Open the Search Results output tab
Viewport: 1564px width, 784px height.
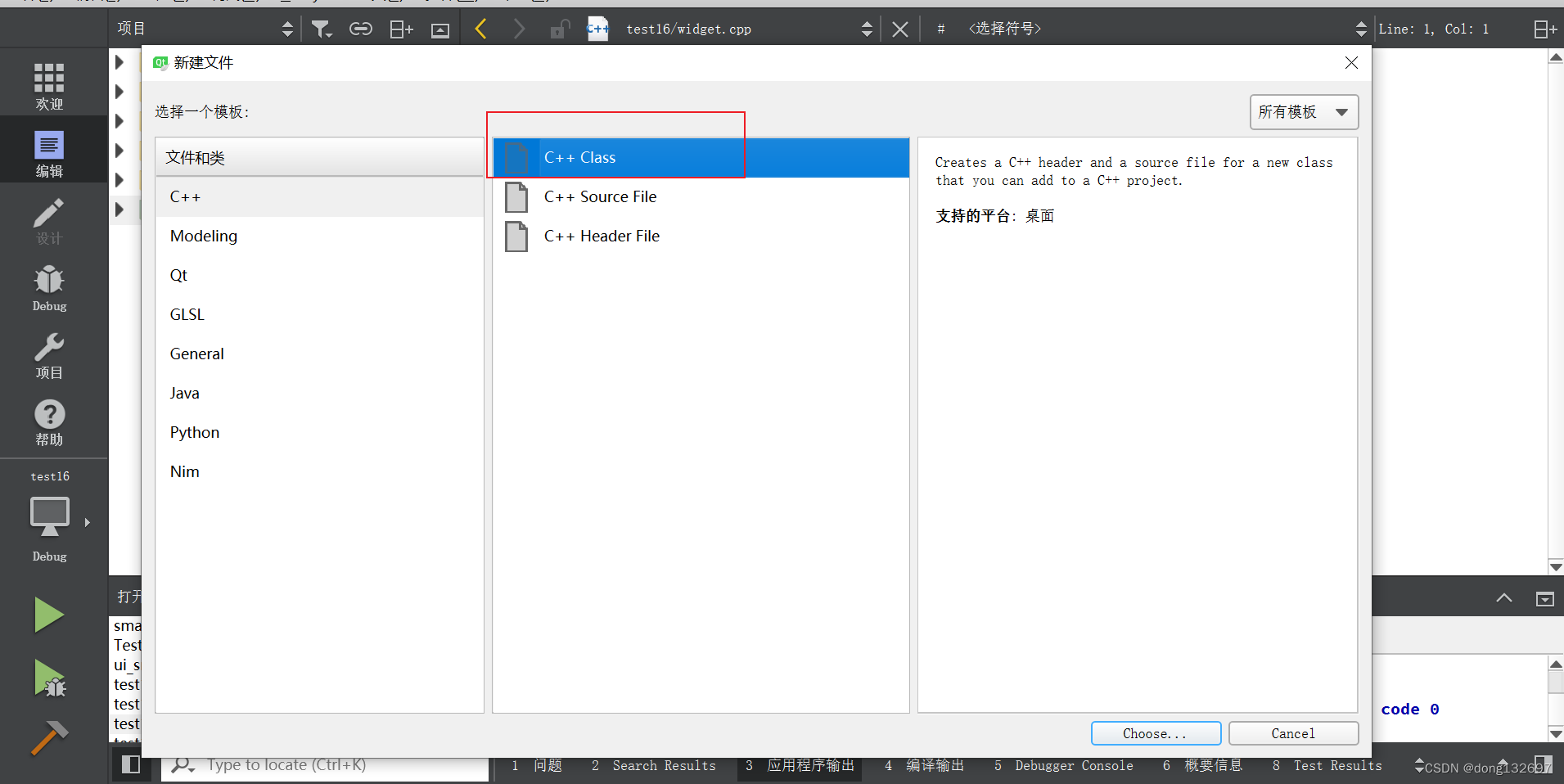tap(654, 766)
